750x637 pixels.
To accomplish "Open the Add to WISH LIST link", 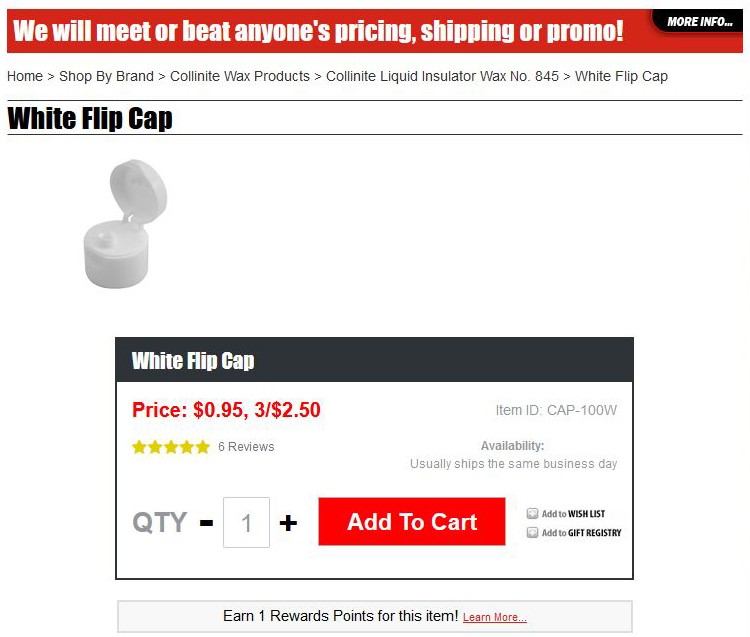I will [x=573, y=514].
